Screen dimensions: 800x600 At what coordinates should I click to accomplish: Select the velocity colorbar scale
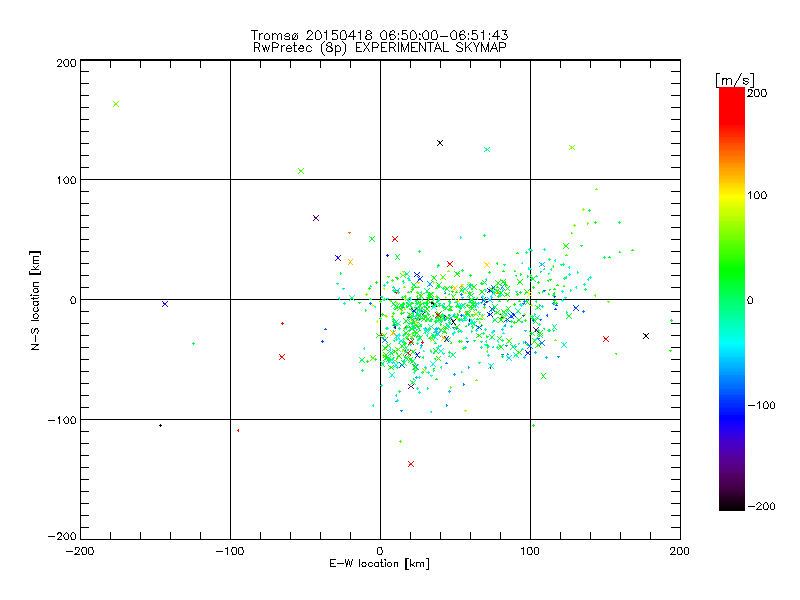pyautogui.click(x=732, y=298)
